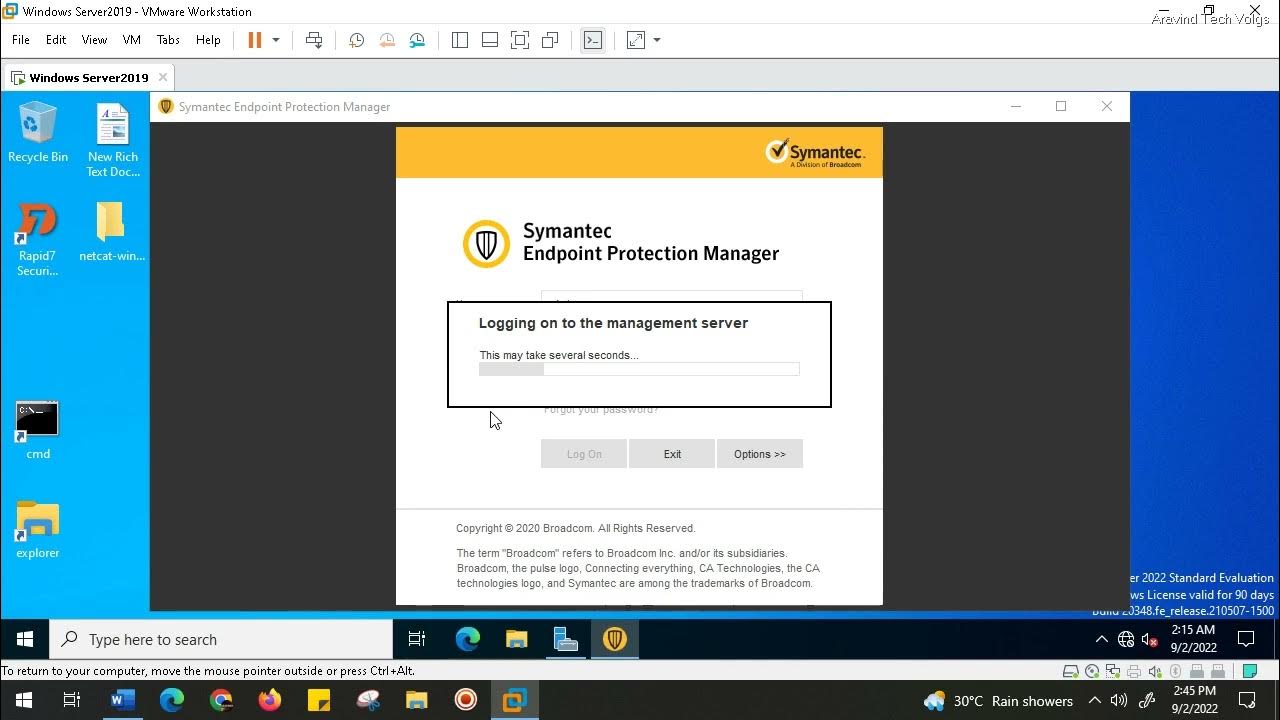Switch VMware to Unity mode

click(x=550, y=40)
